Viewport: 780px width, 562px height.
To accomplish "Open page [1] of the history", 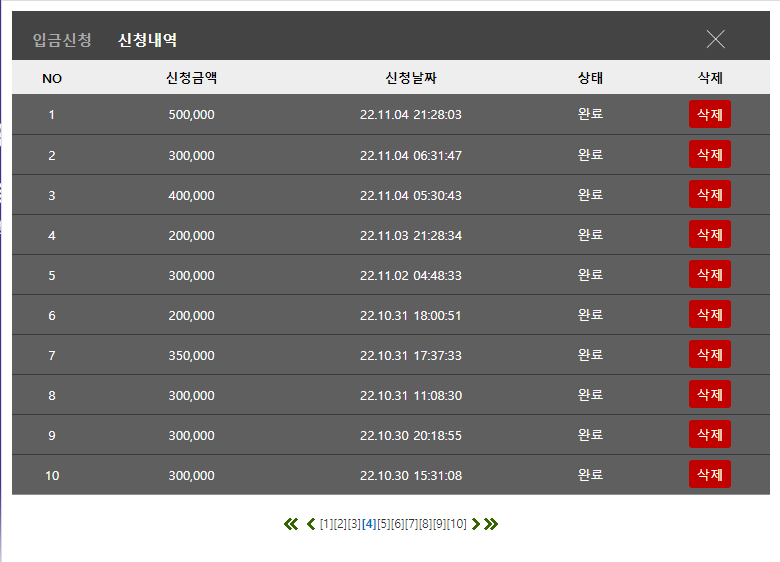I will pos(326,524).
